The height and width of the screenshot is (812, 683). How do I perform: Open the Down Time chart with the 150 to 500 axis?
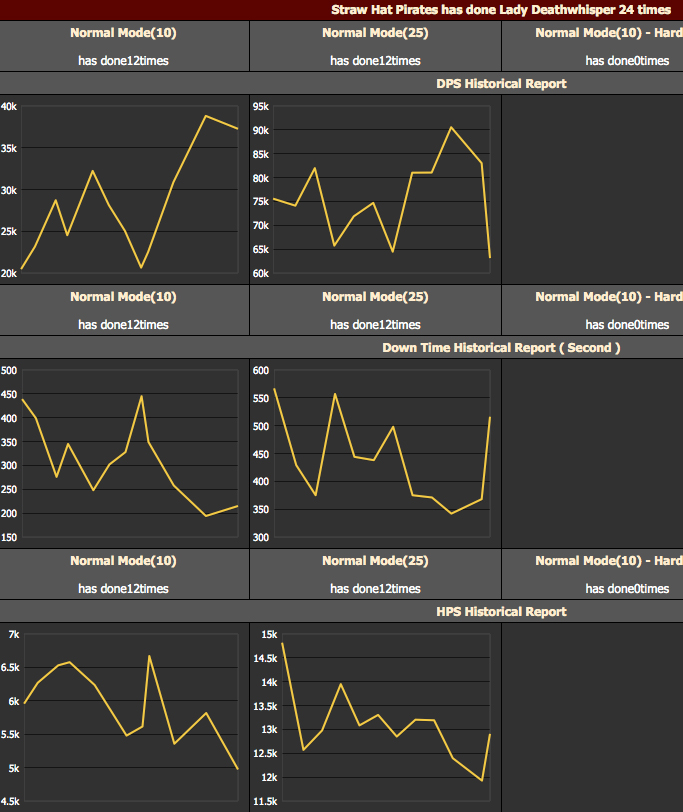(129, 453)
